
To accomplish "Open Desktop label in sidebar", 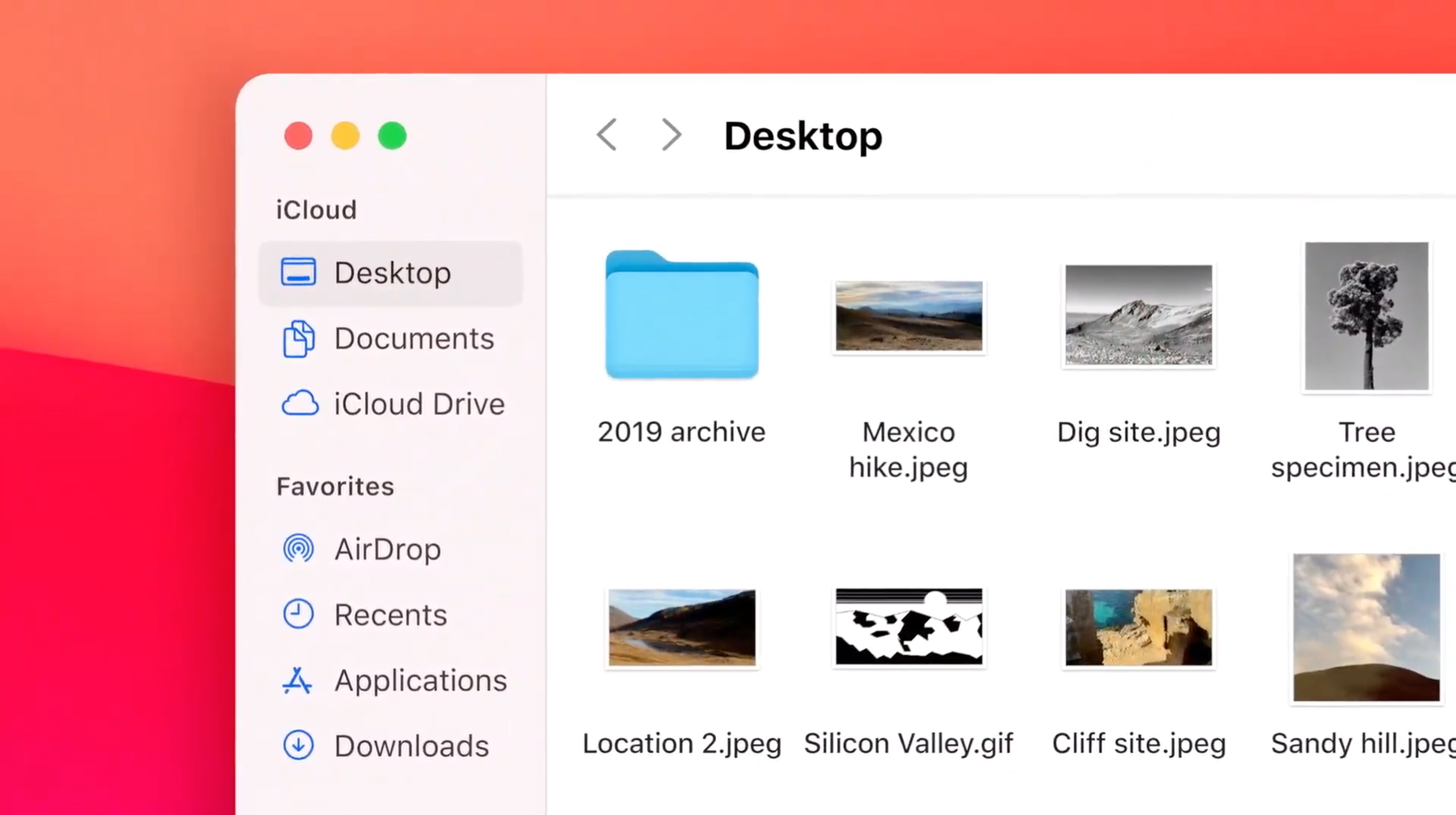I will [x=393, y=273].
